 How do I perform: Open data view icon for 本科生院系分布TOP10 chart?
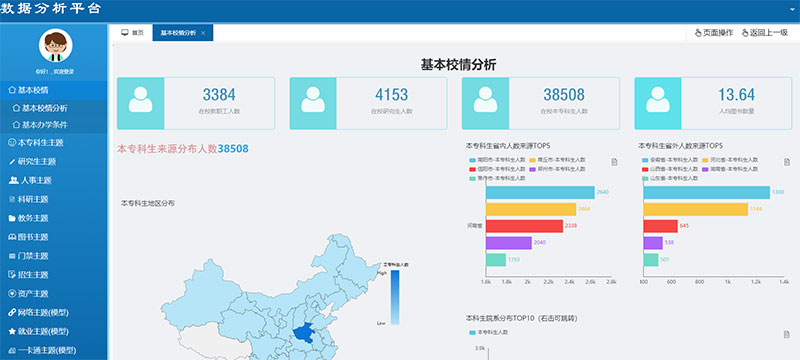(x=787, y=335)
